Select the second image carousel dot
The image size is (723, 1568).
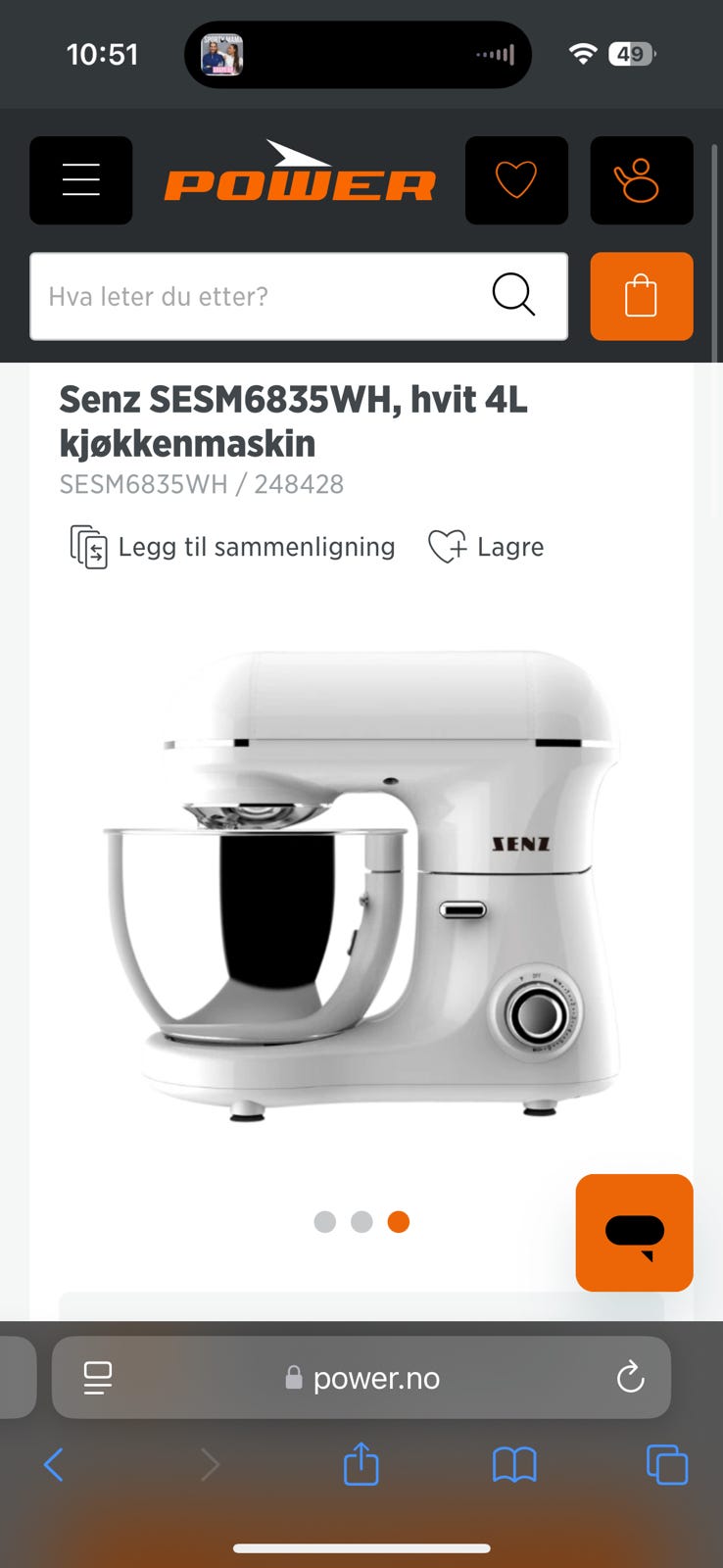click(x=361, y=1222)
